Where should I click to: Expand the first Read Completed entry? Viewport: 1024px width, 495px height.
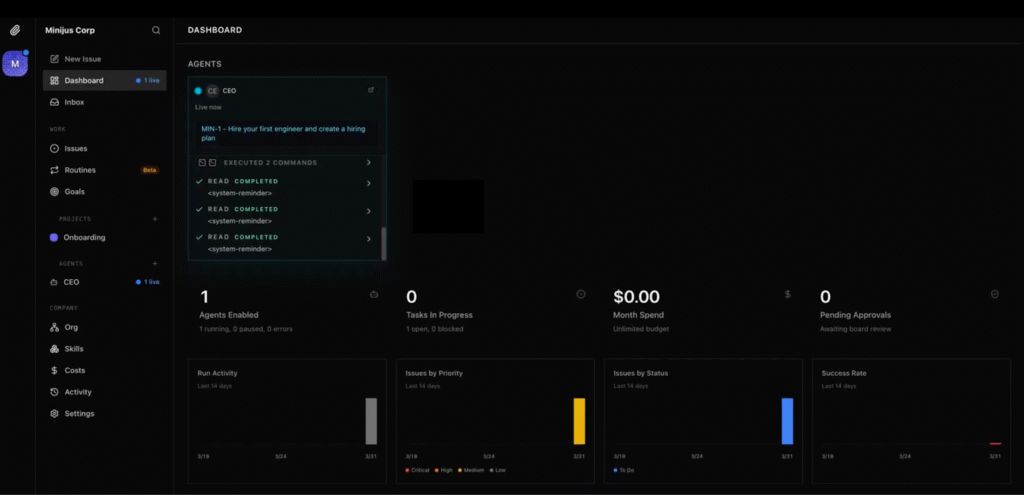(x=369, y=183)
